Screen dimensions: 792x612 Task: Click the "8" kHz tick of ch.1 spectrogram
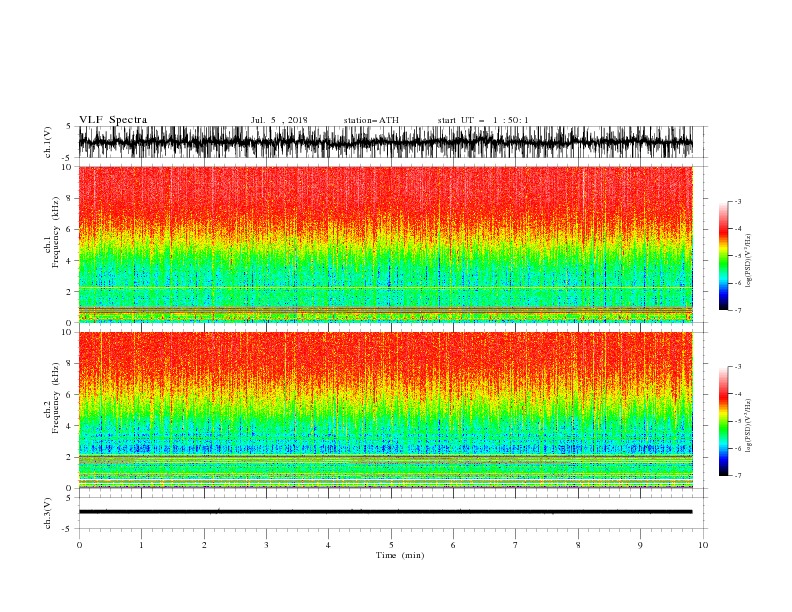pos(70,198)
